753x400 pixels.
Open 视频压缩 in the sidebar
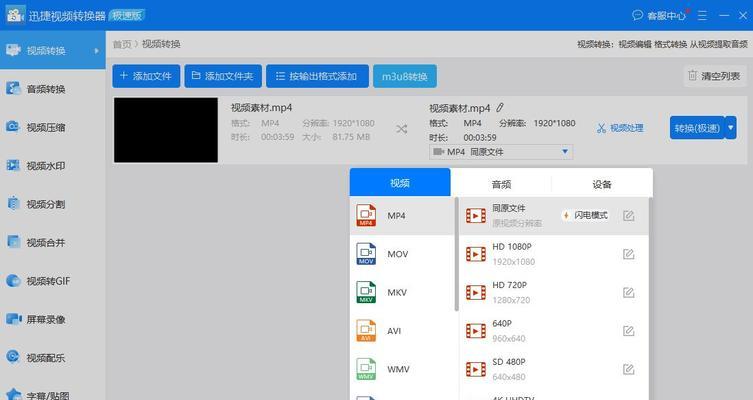[52, 127]
